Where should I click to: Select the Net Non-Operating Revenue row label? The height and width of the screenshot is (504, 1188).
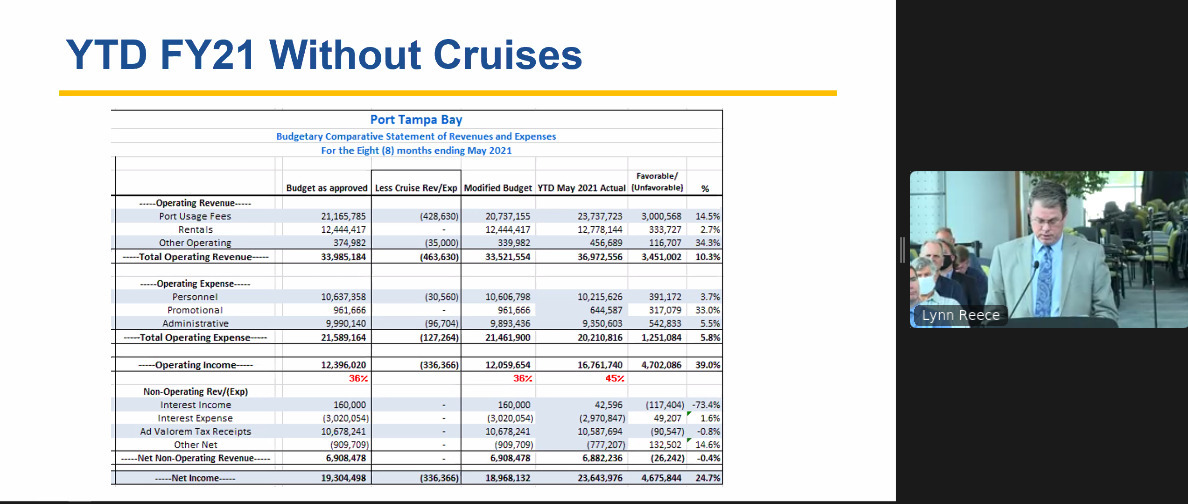tap(195, 459)
